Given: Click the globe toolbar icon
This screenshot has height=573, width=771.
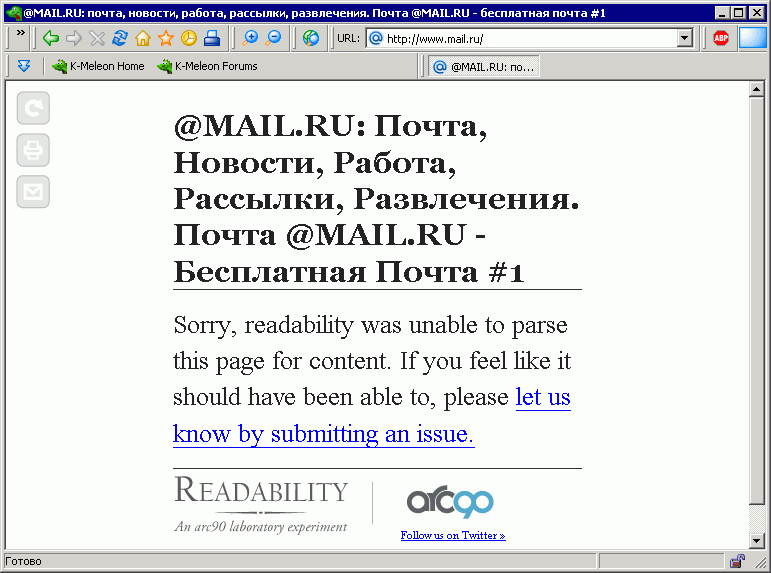Looking at the screenshot, I should tap(311, 38).
